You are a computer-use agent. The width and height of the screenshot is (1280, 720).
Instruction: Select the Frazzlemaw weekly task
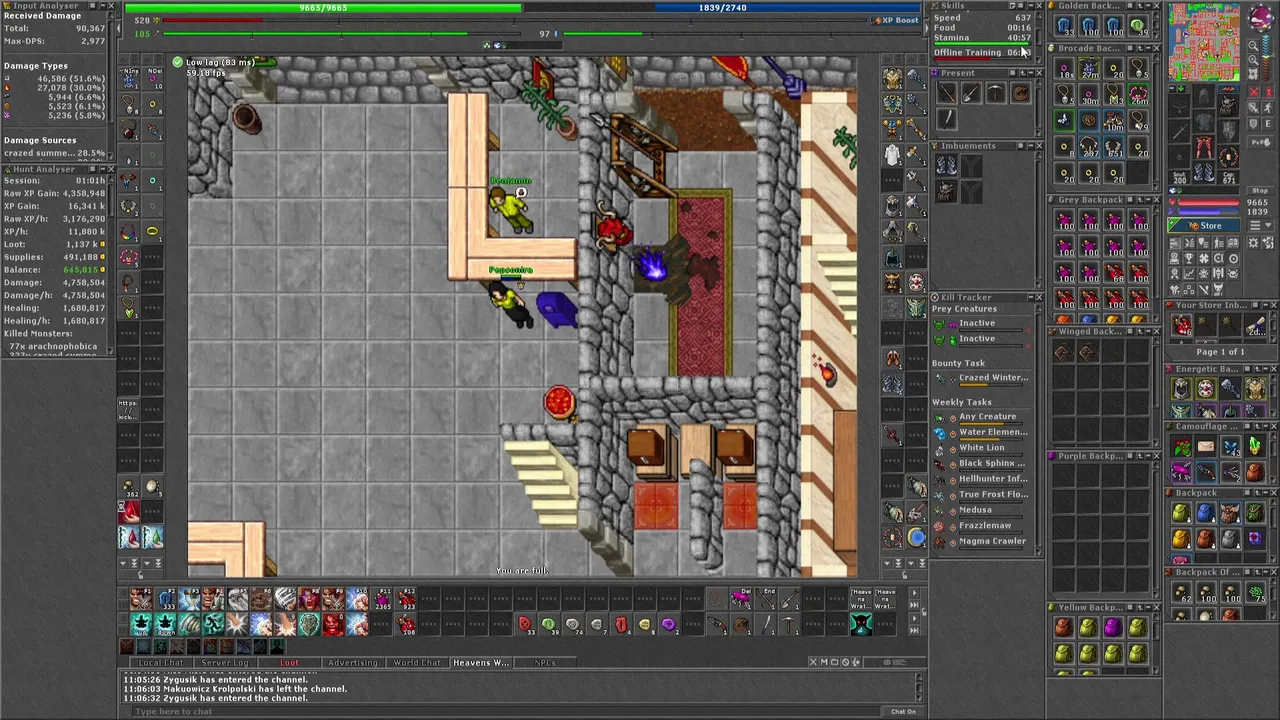986,526
